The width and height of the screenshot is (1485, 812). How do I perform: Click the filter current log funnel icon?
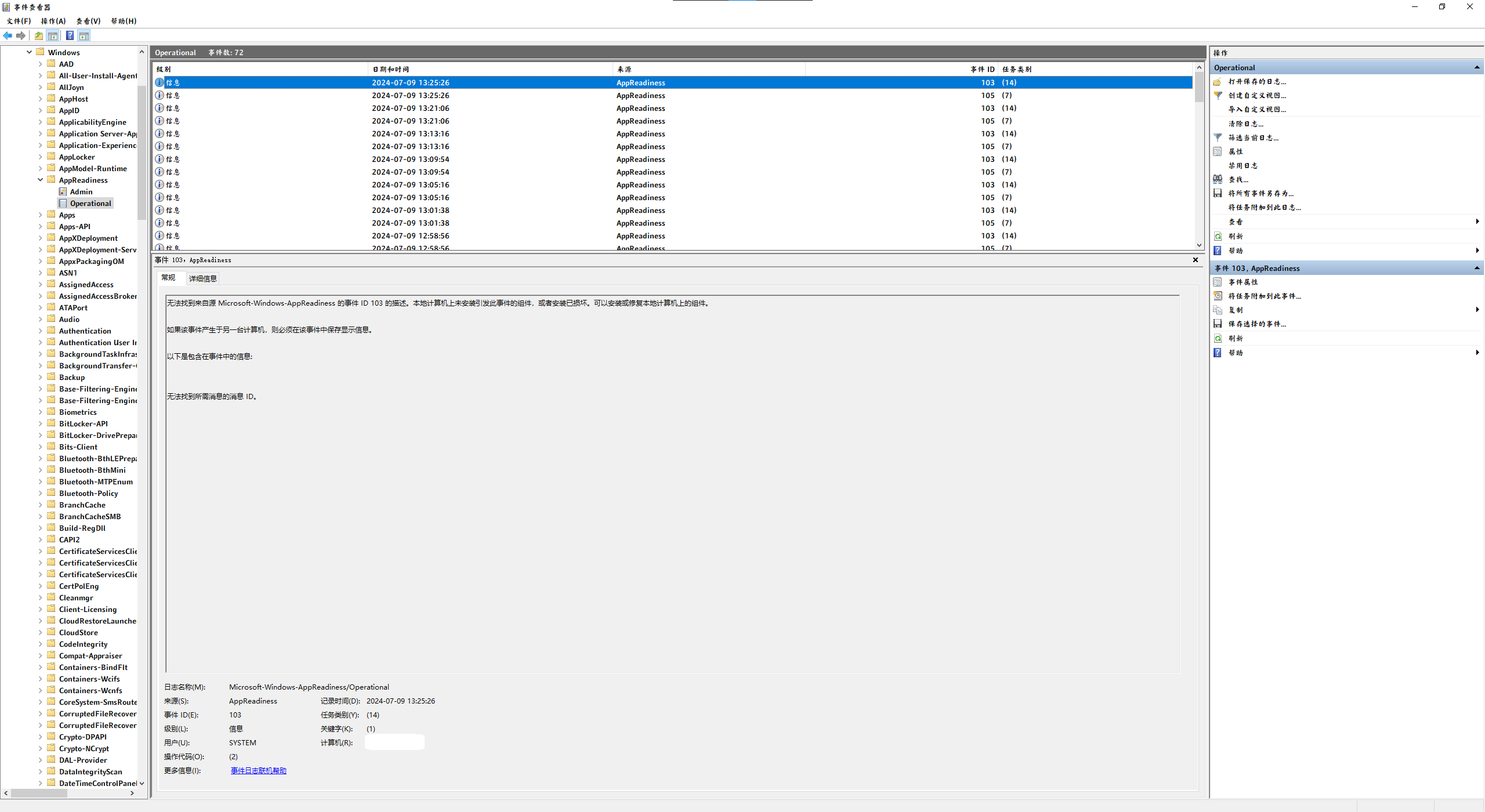1218,138
